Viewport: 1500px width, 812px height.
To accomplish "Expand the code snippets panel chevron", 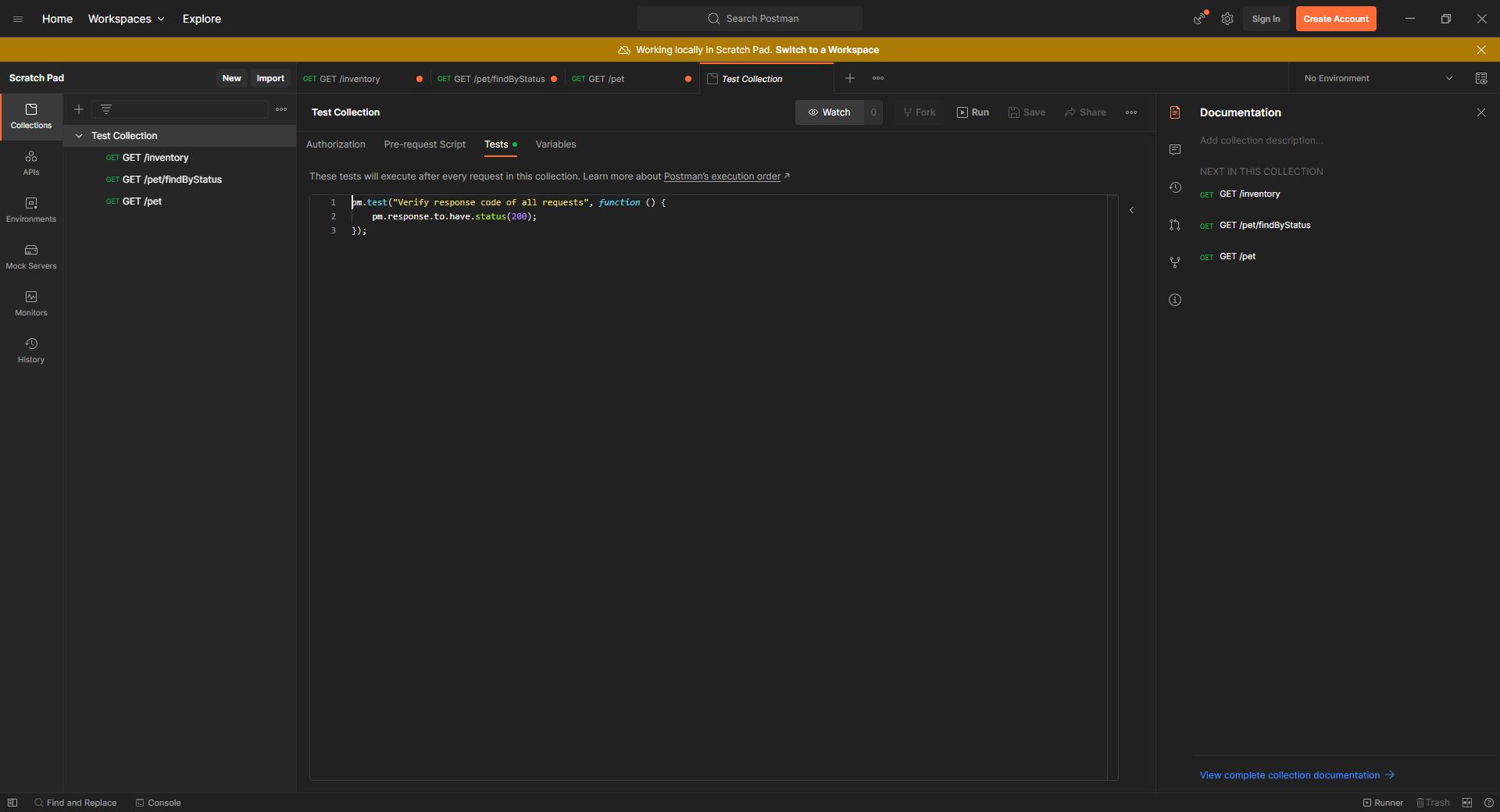I will point(1131,210).
